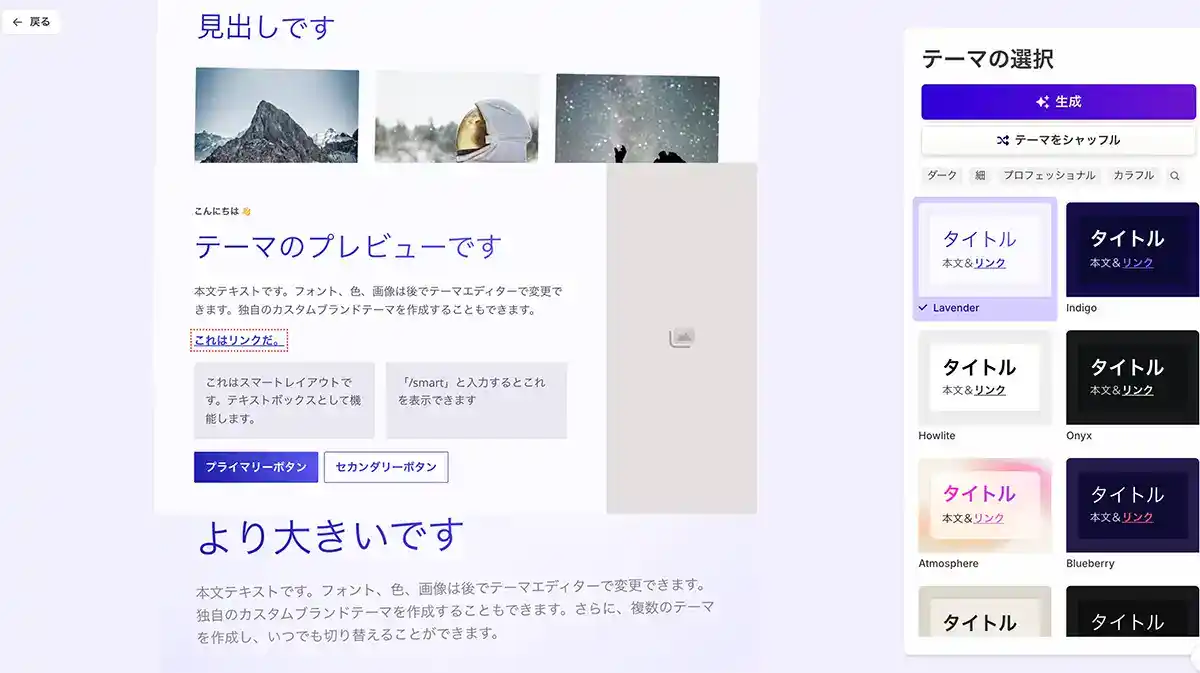Select the ダーク filter tag
Image resolution: width=1200 pixels, height=673 pixels.
coord(942,175)
